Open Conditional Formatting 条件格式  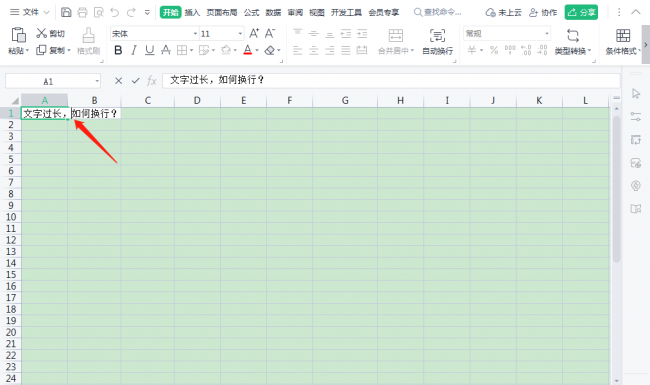coord(622,41)
